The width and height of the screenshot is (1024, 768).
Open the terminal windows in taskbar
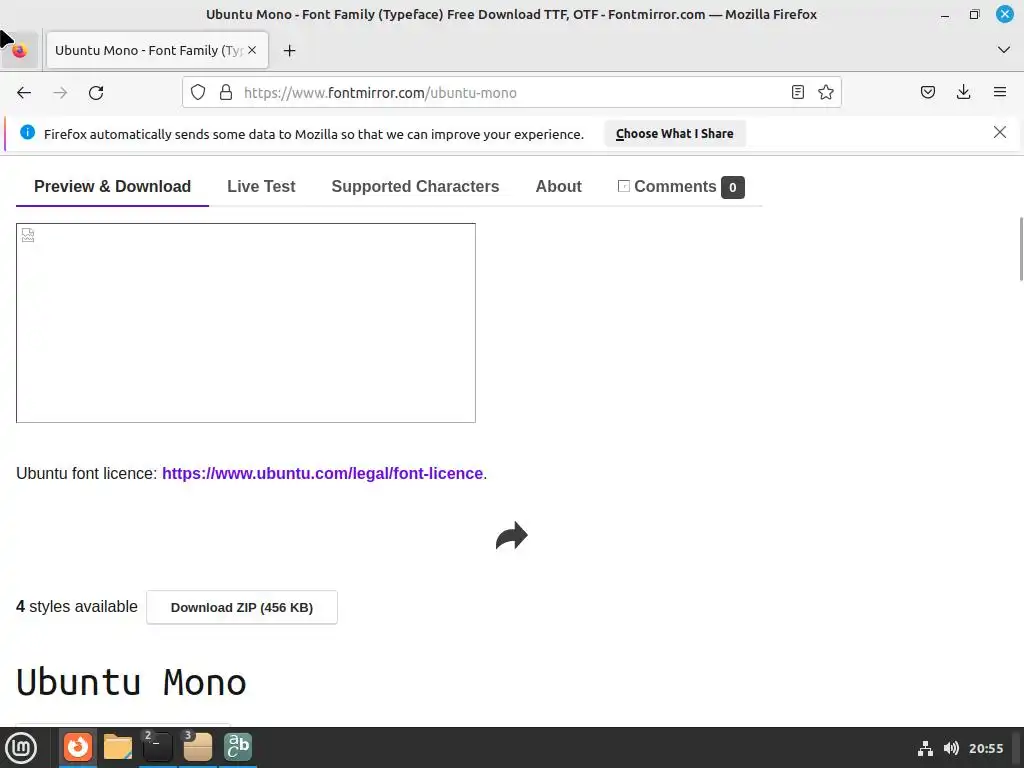157,747
